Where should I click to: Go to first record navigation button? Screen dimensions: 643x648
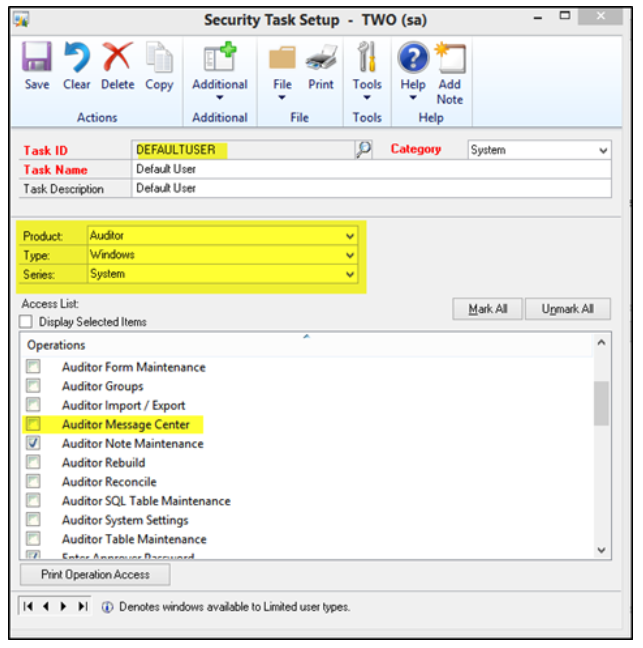click(x=28, y=606)
